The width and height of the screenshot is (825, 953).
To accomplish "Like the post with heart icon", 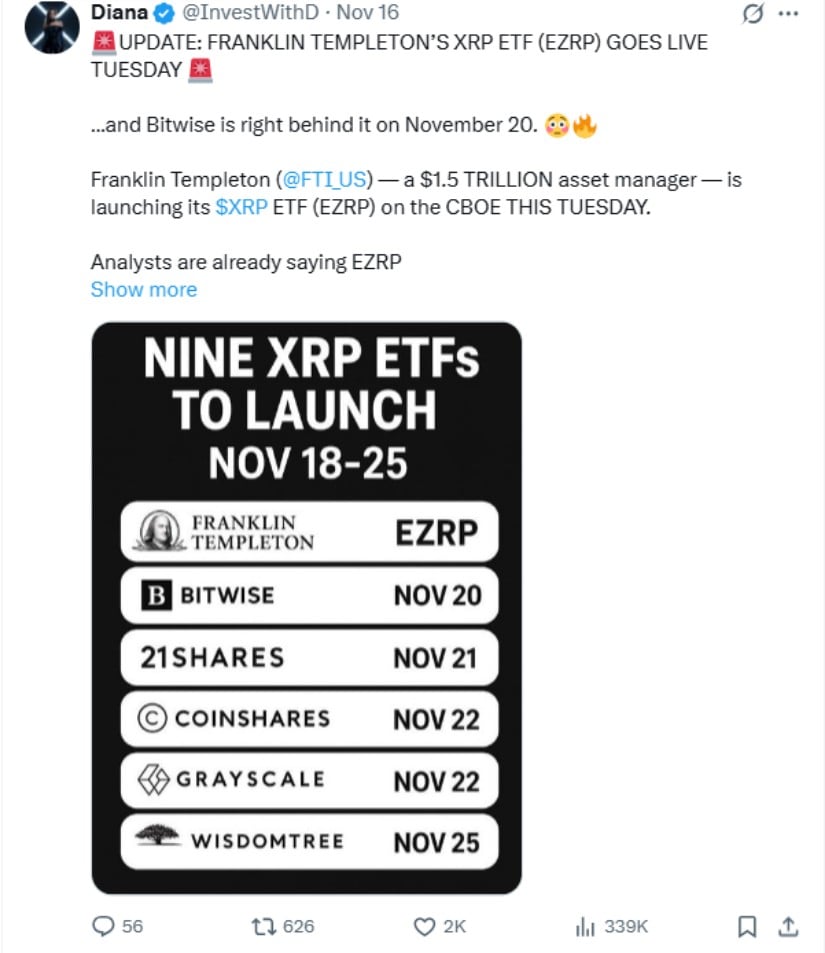I will pos(422,927).
